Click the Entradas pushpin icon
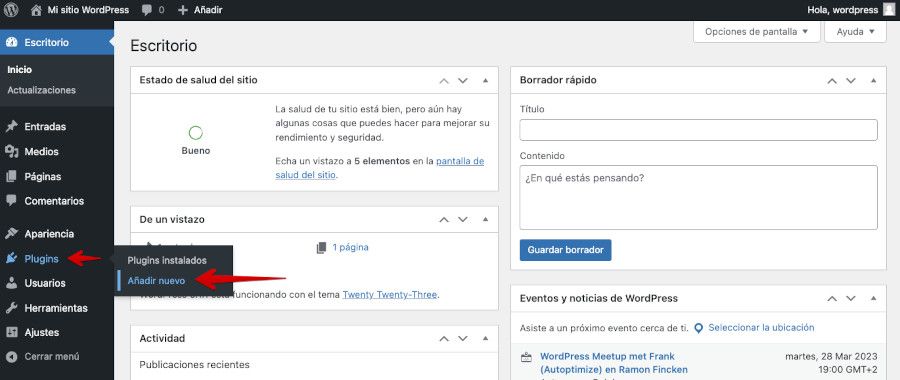900x380 pixels. [11, 127]
